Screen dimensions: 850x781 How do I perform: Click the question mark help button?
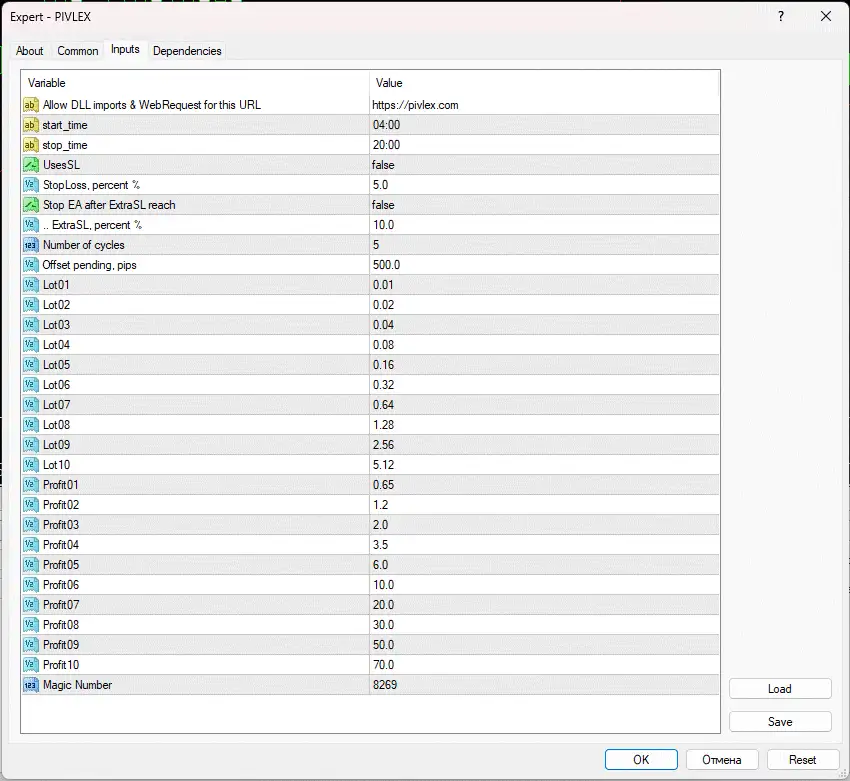(780, 16)
